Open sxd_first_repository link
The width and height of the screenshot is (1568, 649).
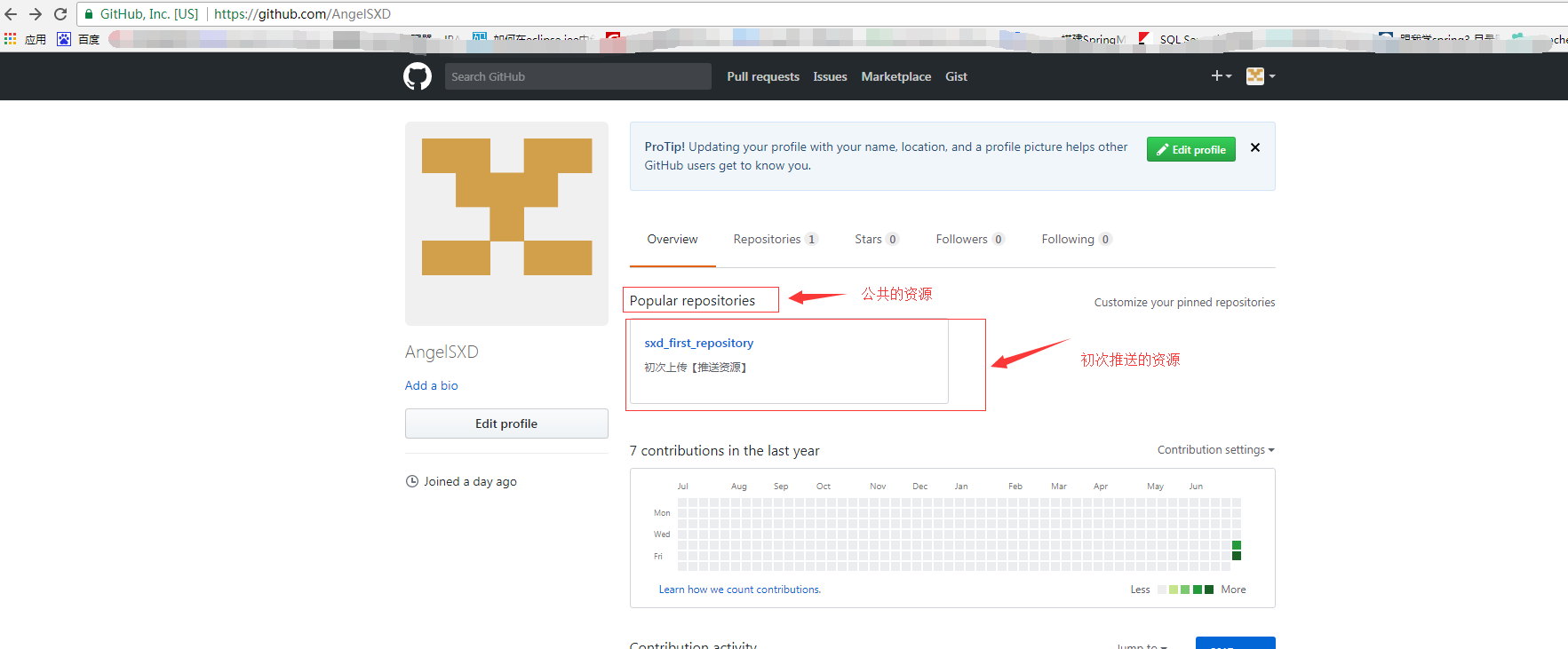698,343
